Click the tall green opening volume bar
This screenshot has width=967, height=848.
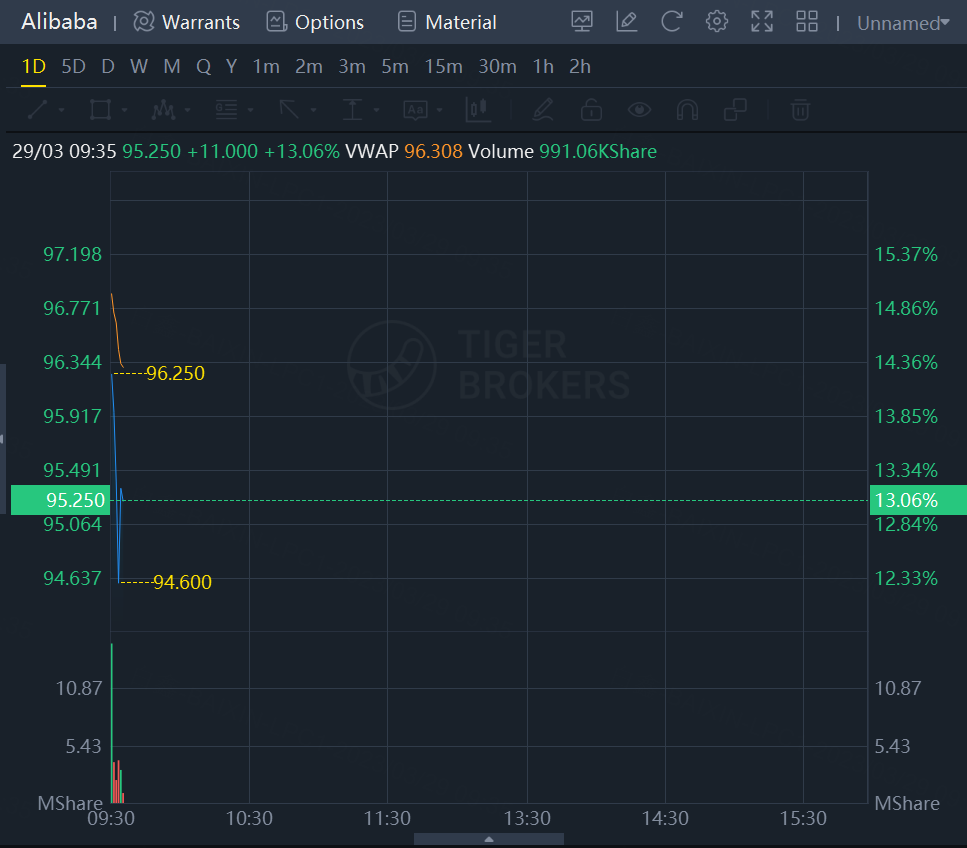pos(112,722)
